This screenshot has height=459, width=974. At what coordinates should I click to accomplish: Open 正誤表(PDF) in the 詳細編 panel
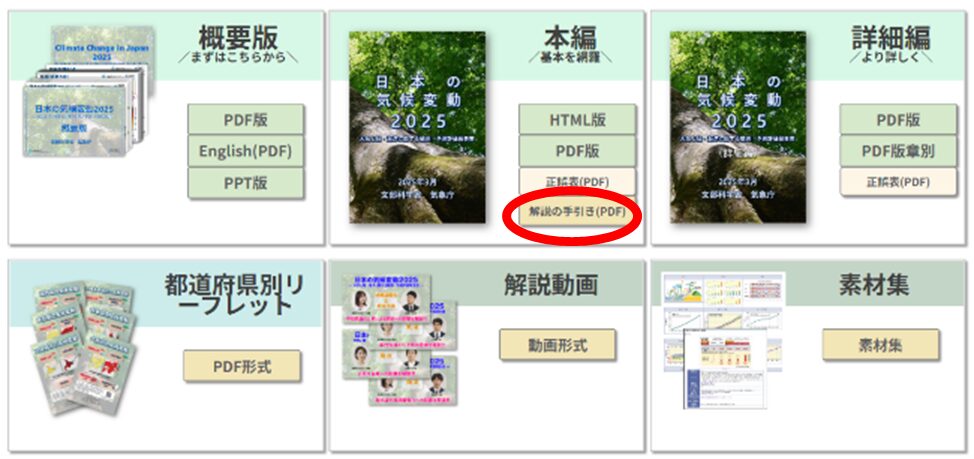[898, 182]
